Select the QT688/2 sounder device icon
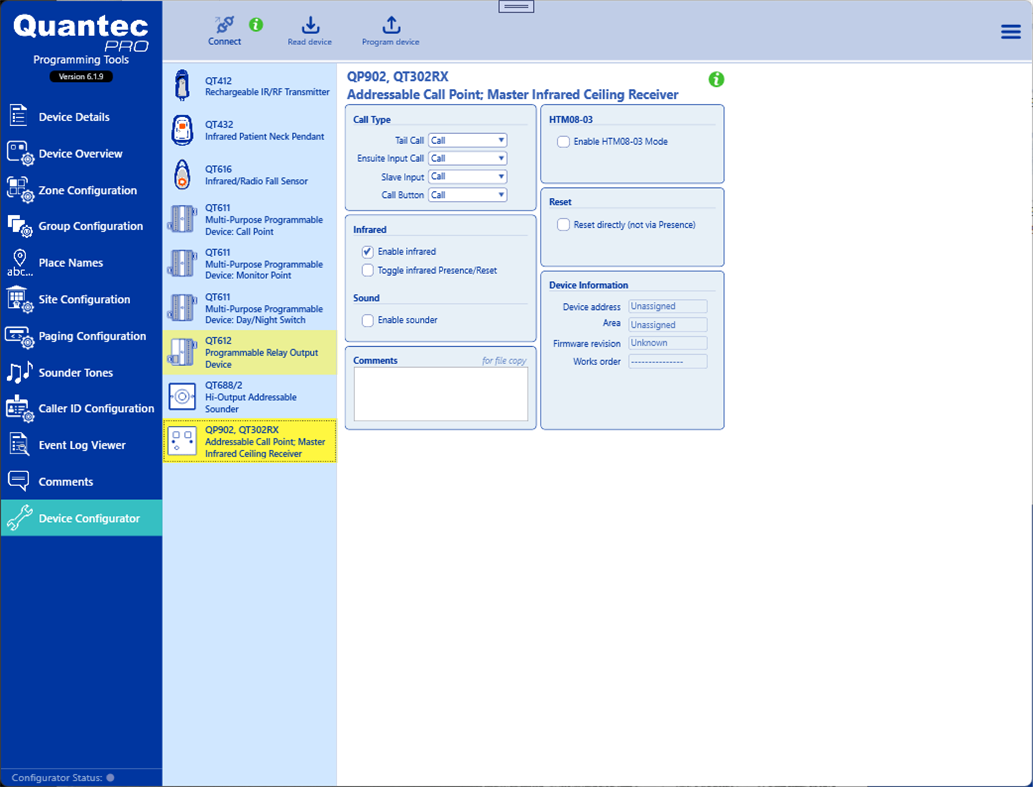Viewport: 1033px width, 787px height. pos(182,396)
